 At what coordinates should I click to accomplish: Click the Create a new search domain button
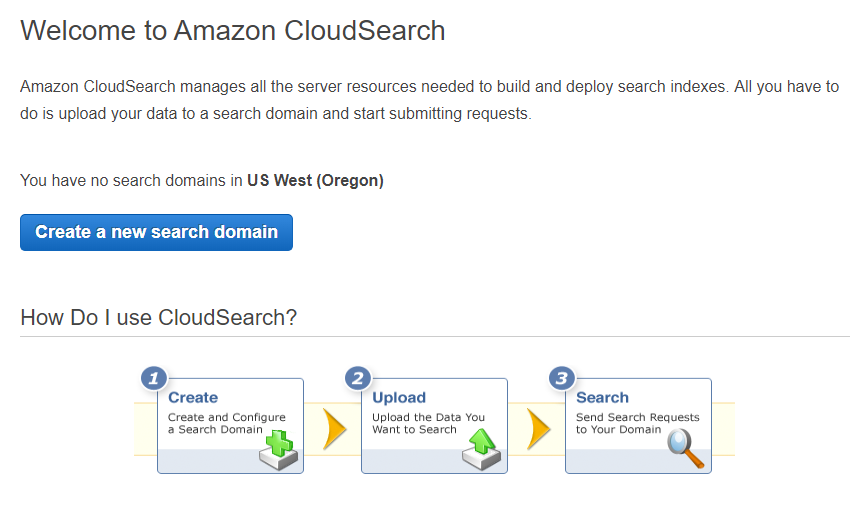point(156,233)
